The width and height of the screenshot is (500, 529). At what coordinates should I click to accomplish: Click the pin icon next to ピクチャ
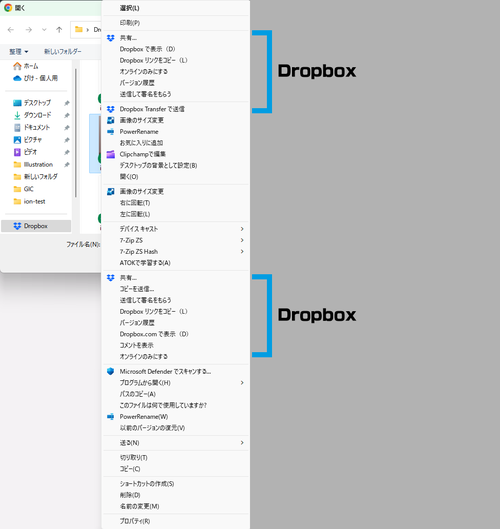[x=67, y=140]
